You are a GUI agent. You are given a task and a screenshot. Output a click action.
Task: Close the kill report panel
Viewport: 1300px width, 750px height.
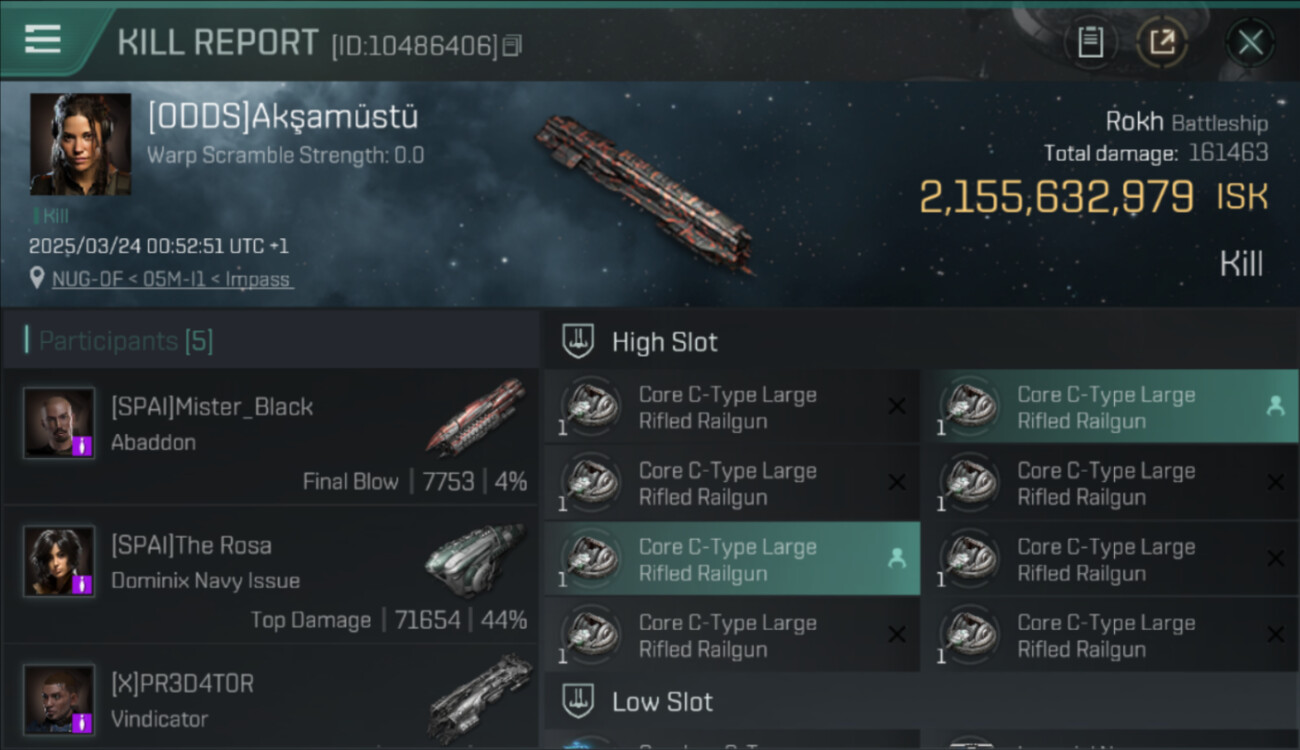1250,42
